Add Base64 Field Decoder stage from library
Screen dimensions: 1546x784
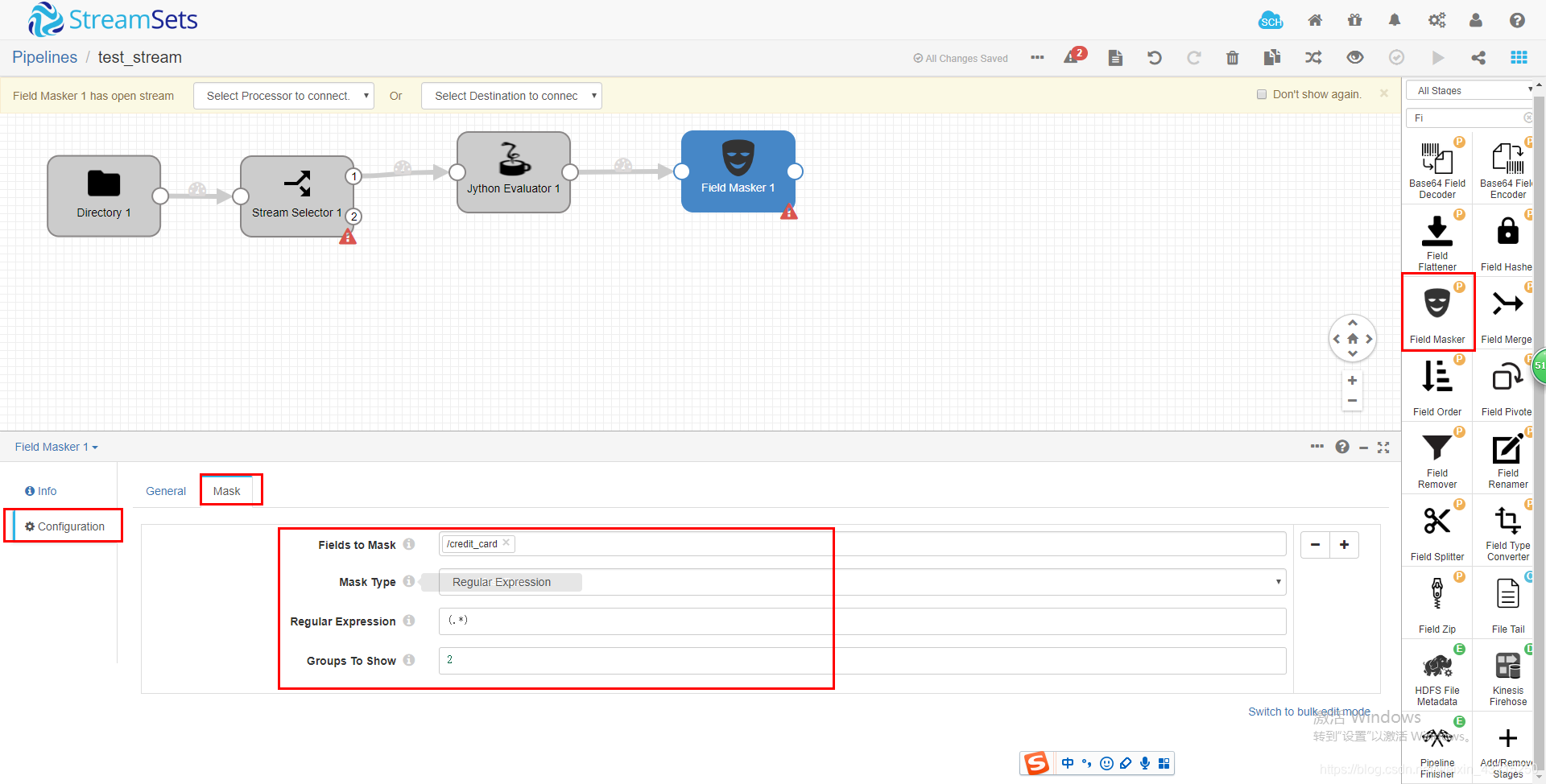[1437, 169]
